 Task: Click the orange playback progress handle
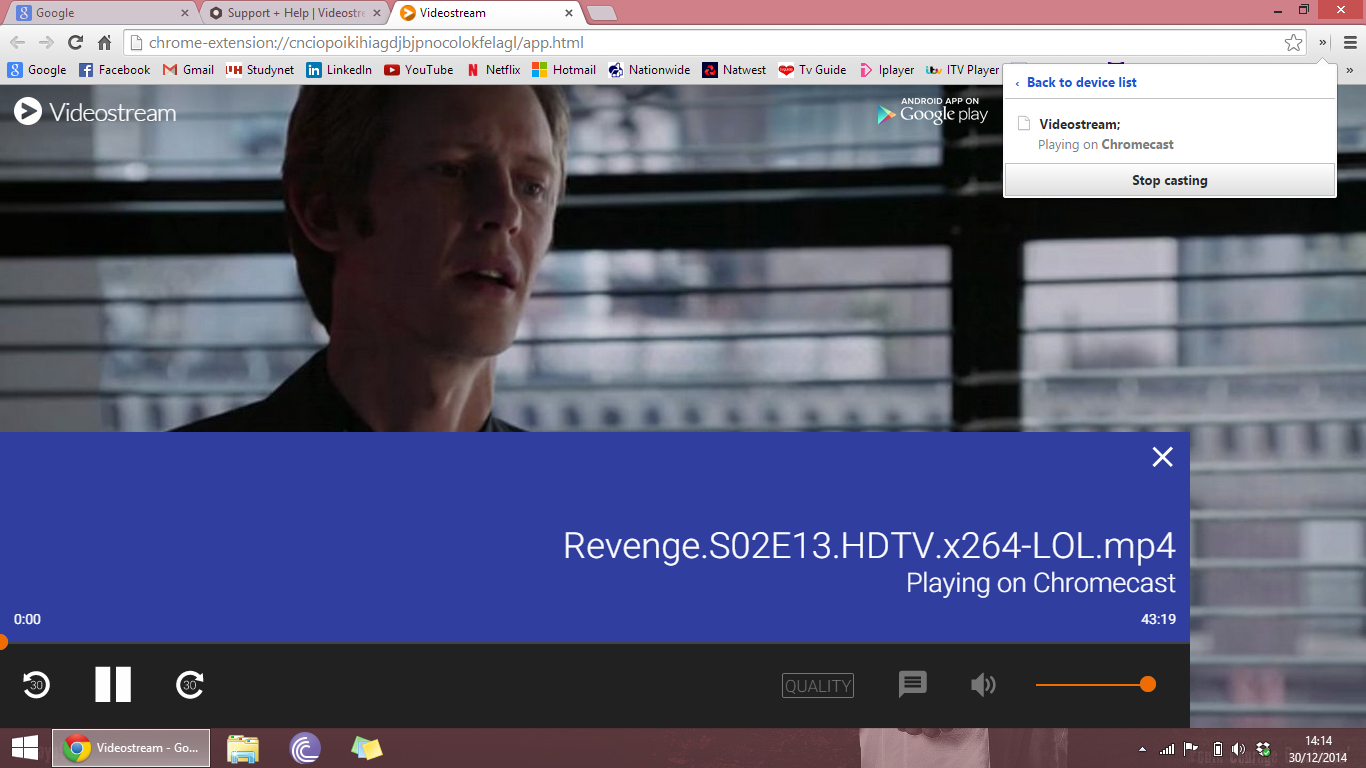[x=2, y=642]
